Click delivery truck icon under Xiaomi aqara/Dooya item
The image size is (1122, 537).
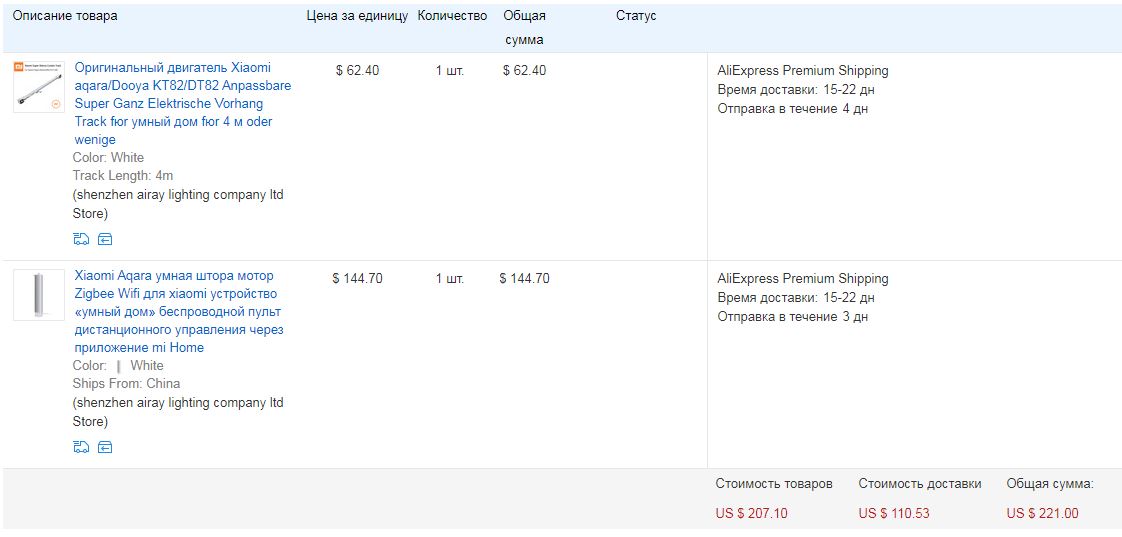[81, 239]
